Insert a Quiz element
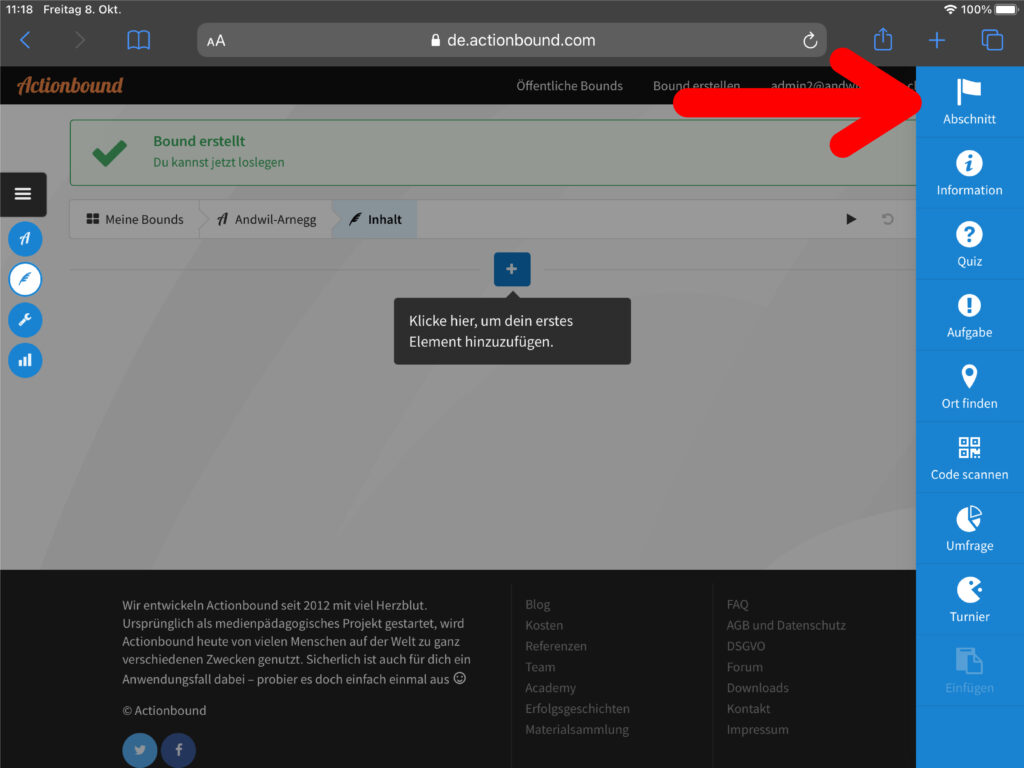The height and width of the screenshot is (768, 1024). coord(969,245)
